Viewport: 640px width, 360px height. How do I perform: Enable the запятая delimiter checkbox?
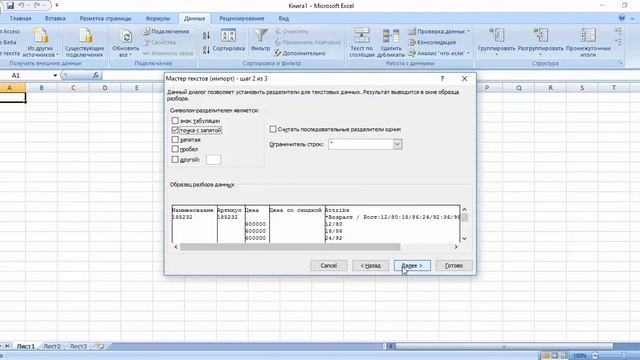pyautogui.click(x=175, y=140)
